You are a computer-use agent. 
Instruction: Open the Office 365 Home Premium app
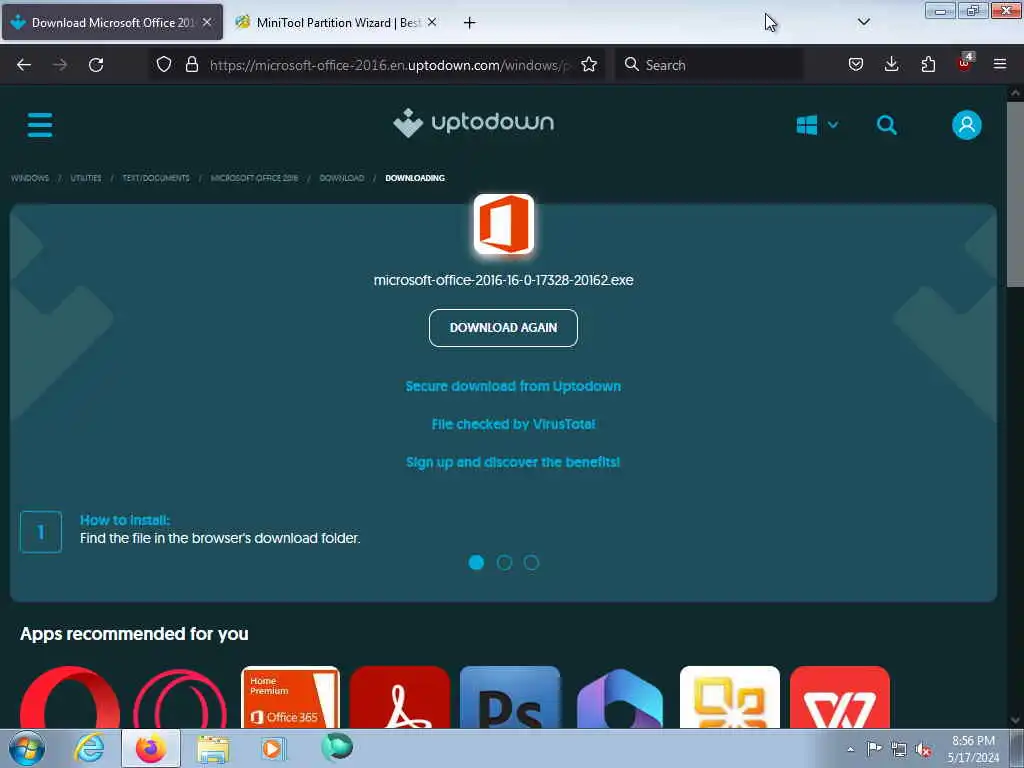click(290, 697)
